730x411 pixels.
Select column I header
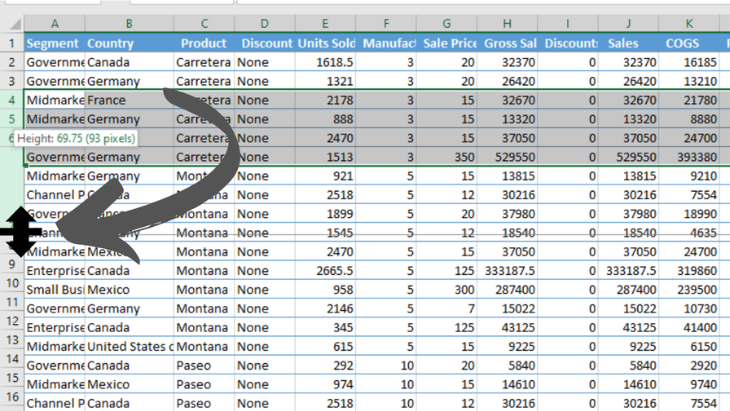click(x=568, y=23)
